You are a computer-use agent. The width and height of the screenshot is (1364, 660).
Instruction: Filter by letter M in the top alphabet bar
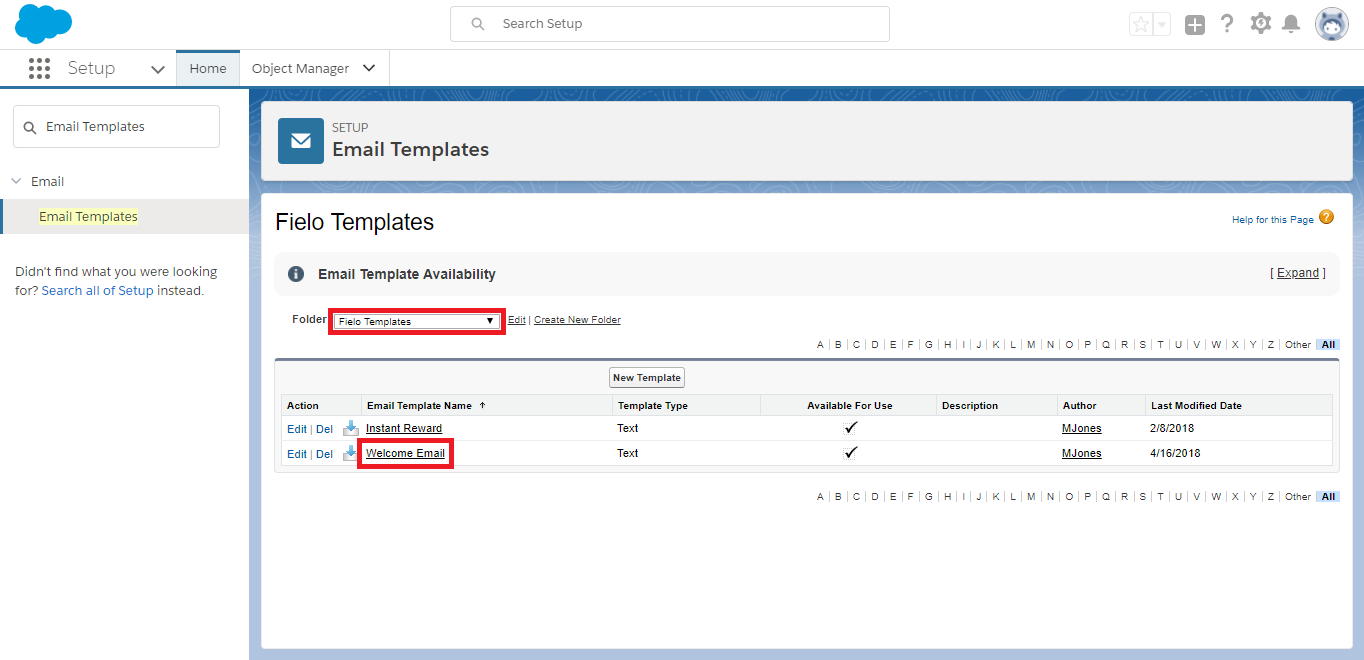(1031, 345)
